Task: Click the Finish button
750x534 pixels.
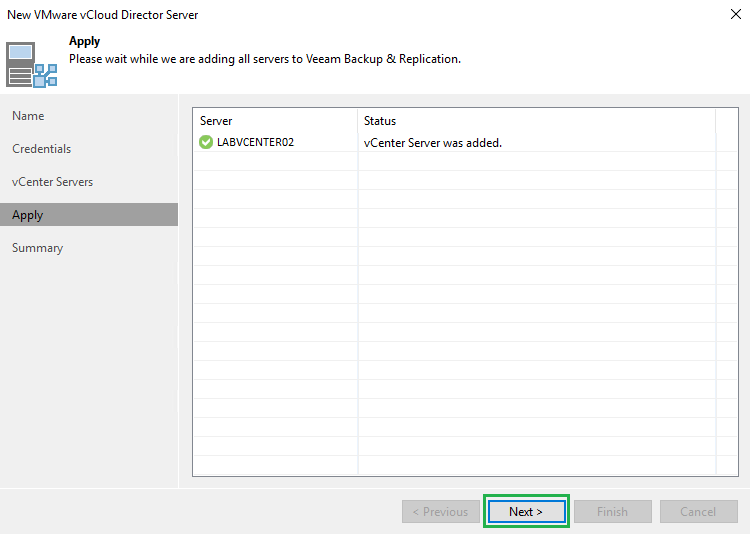Action: (x=612, y=512)
